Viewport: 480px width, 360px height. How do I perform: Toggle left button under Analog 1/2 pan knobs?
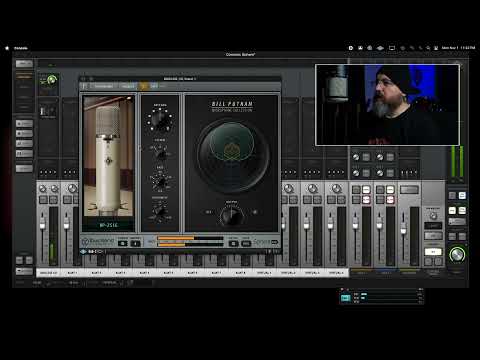43,200
